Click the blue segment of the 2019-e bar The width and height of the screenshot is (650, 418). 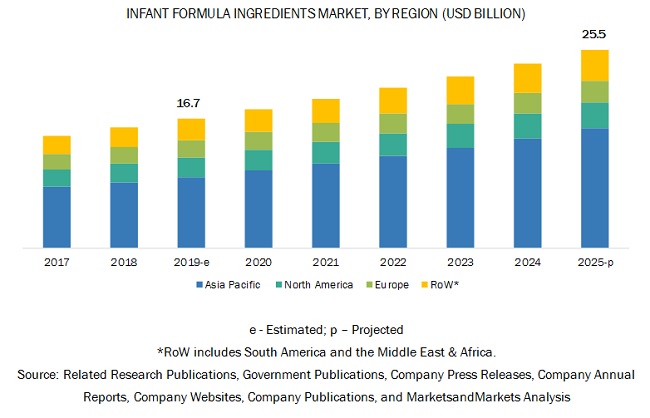tap(191, 212)
